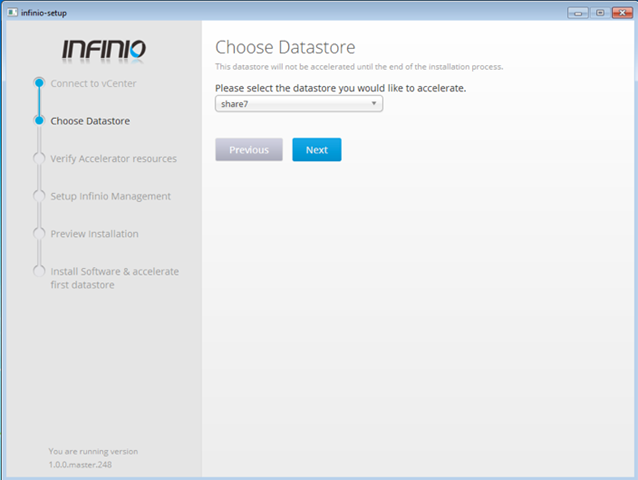
Task: Click the Install Software step marker
Action: pos(39,271)
